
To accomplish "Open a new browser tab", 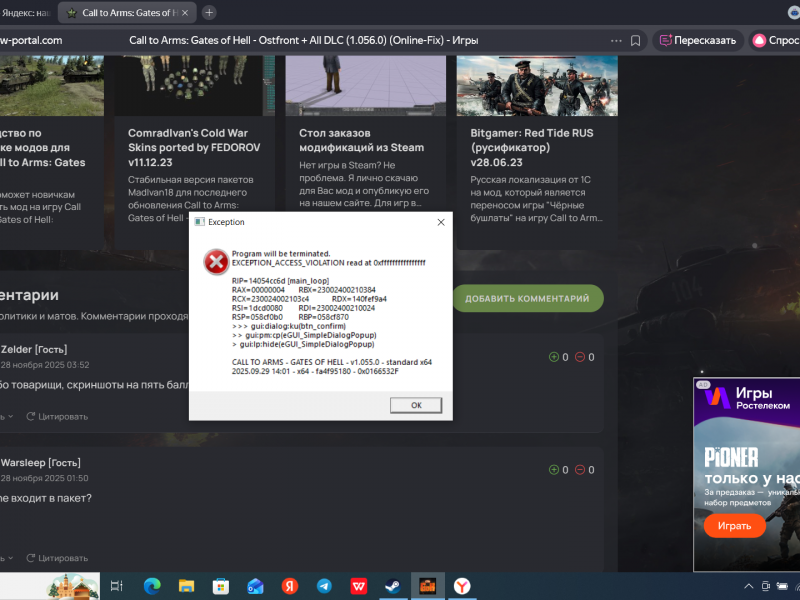I will coord(209,13).
